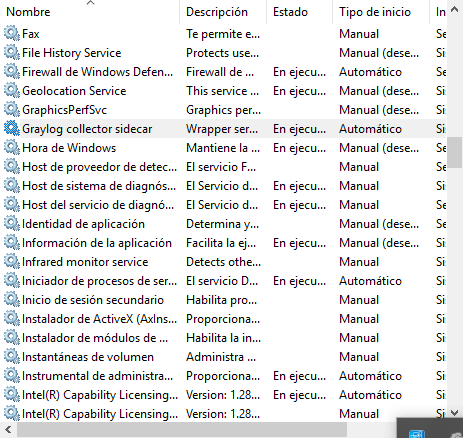Select the Infrared monitor service gear icon
Viewport: 463px width, 438px height.
tap(12, 262)
